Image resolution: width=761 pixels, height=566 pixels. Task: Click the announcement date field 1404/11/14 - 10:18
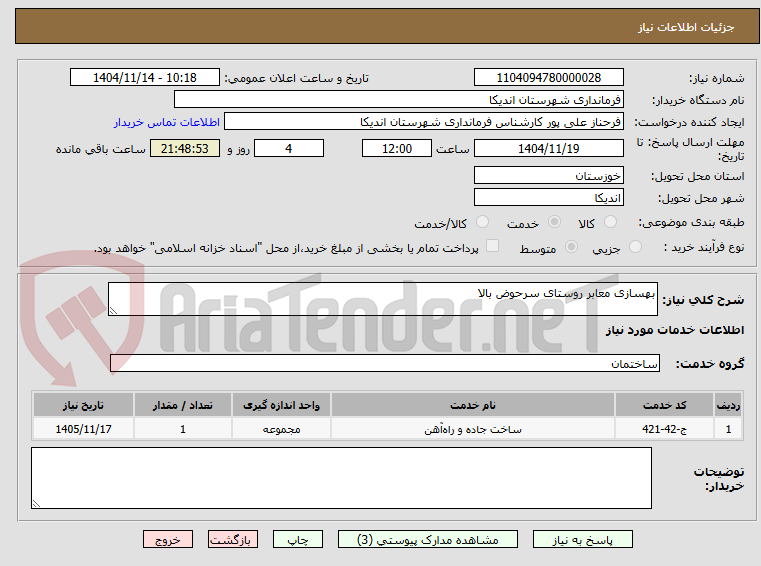tap(145, 77)
